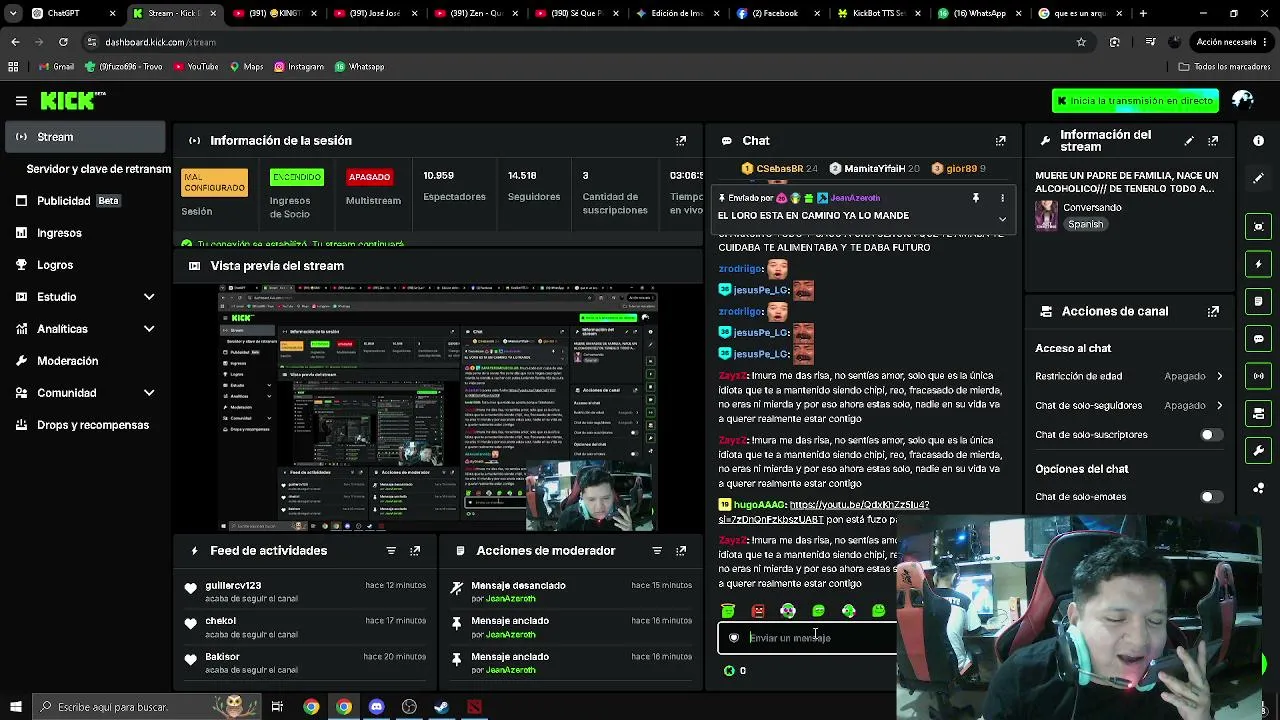Open Discord from the taskbar
The image size is (1280, 720).
click(x=376, y=707)
